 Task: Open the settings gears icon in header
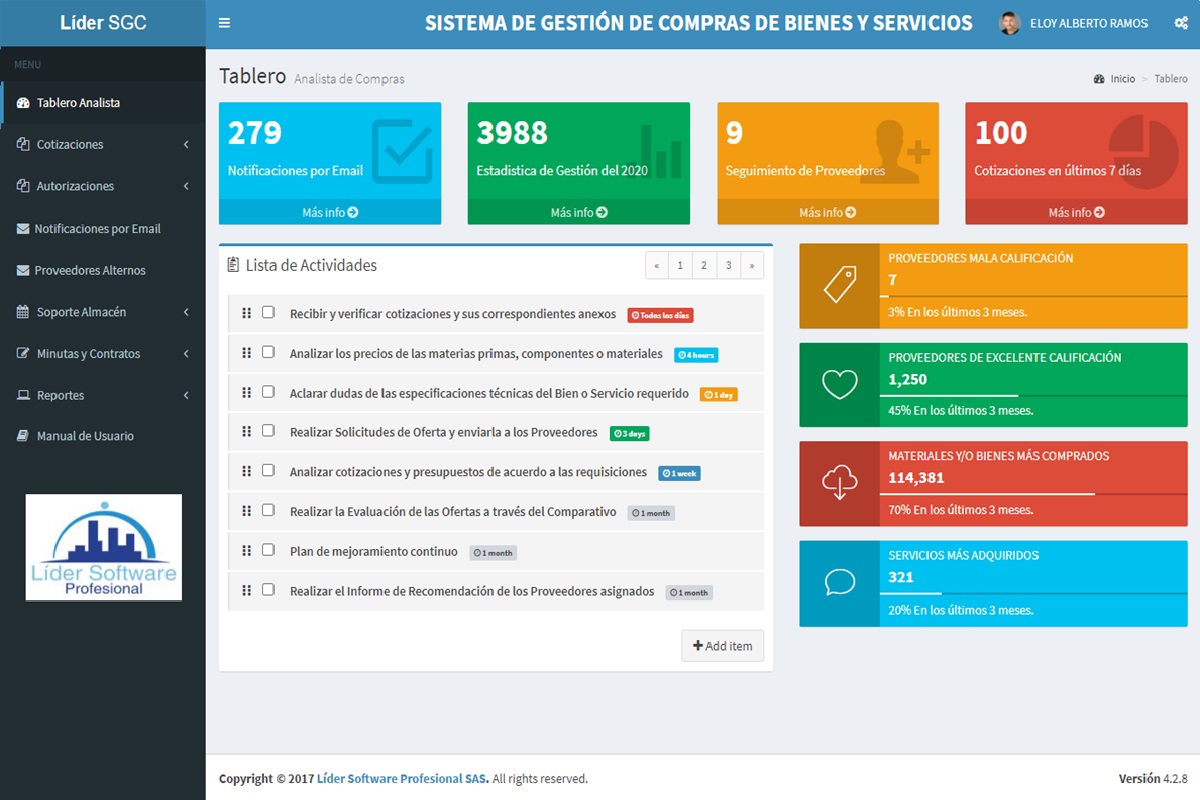[x=1180, y=23]
